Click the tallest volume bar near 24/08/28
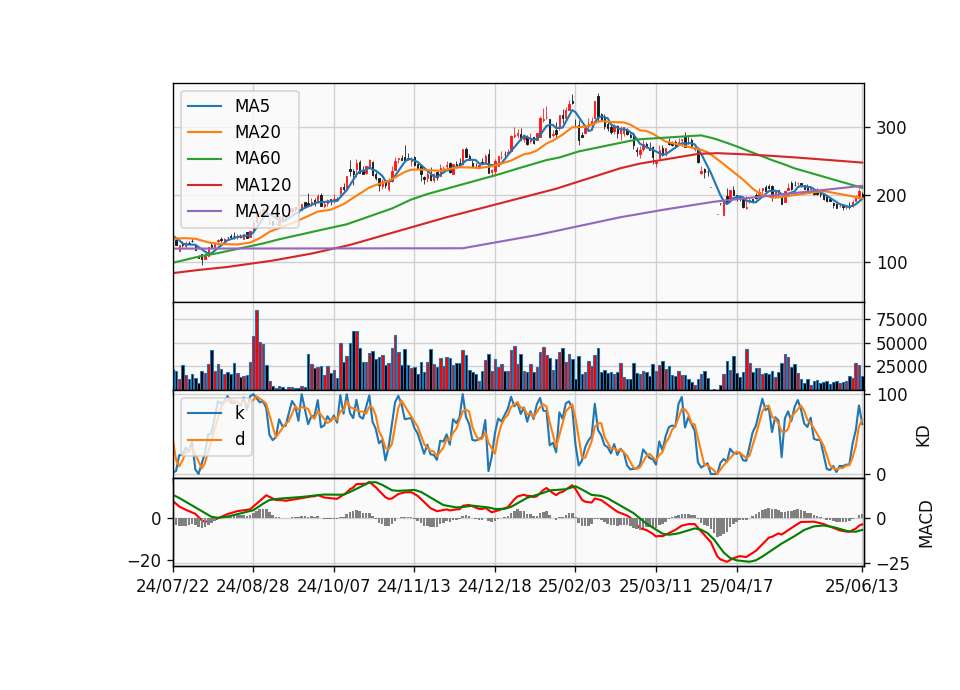Image resolution: width=960 pixels, height=690 pixels. pyautogui.click(x=257, y=350)
